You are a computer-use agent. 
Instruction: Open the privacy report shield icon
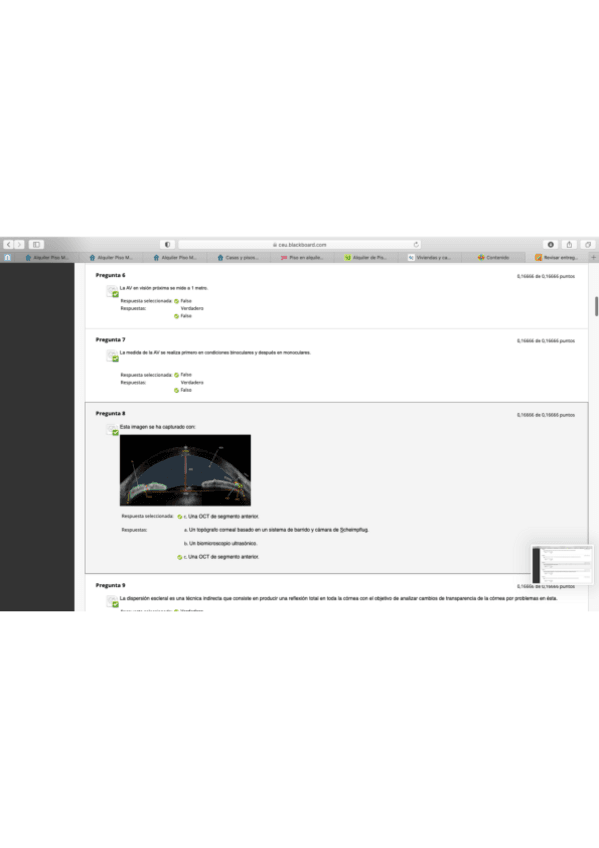(167, 244)
